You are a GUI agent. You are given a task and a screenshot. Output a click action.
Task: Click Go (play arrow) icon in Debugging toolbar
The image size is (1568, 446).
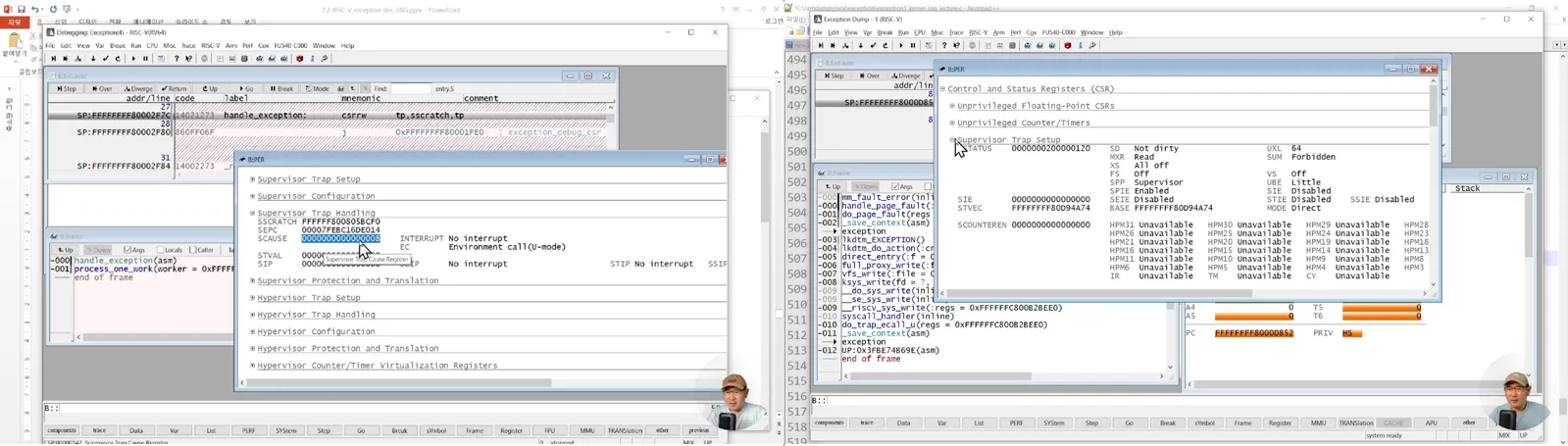click(x=134, y=59)
